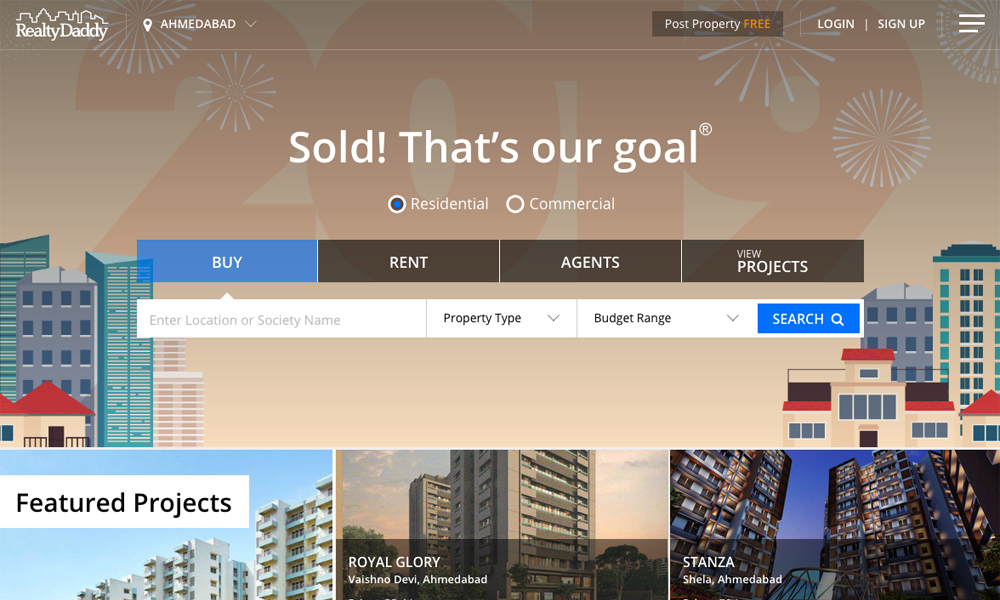
Task: Select the Commercial radio button
Action: [x=515, y=204]
